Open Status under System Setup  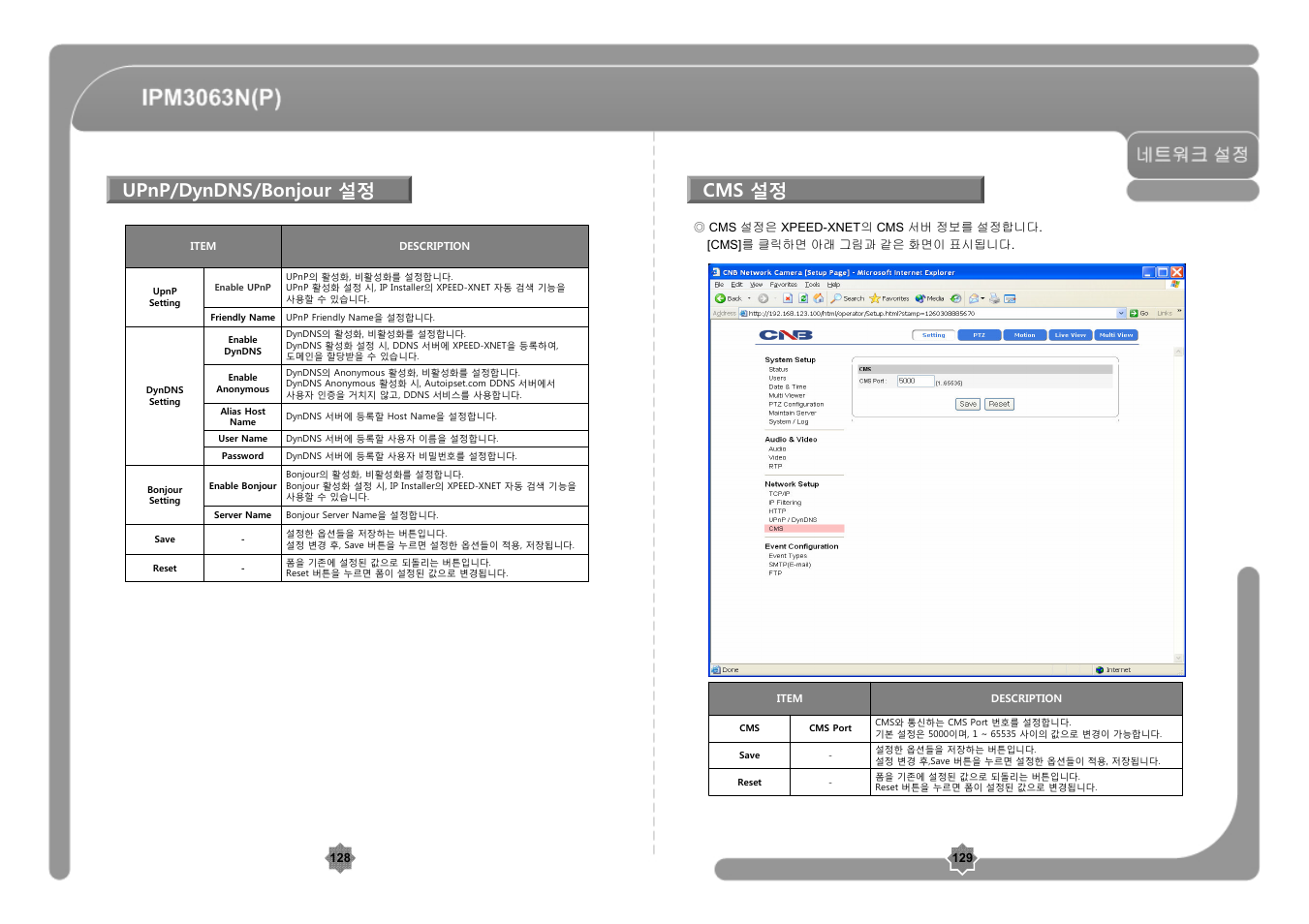click(778, 369)
